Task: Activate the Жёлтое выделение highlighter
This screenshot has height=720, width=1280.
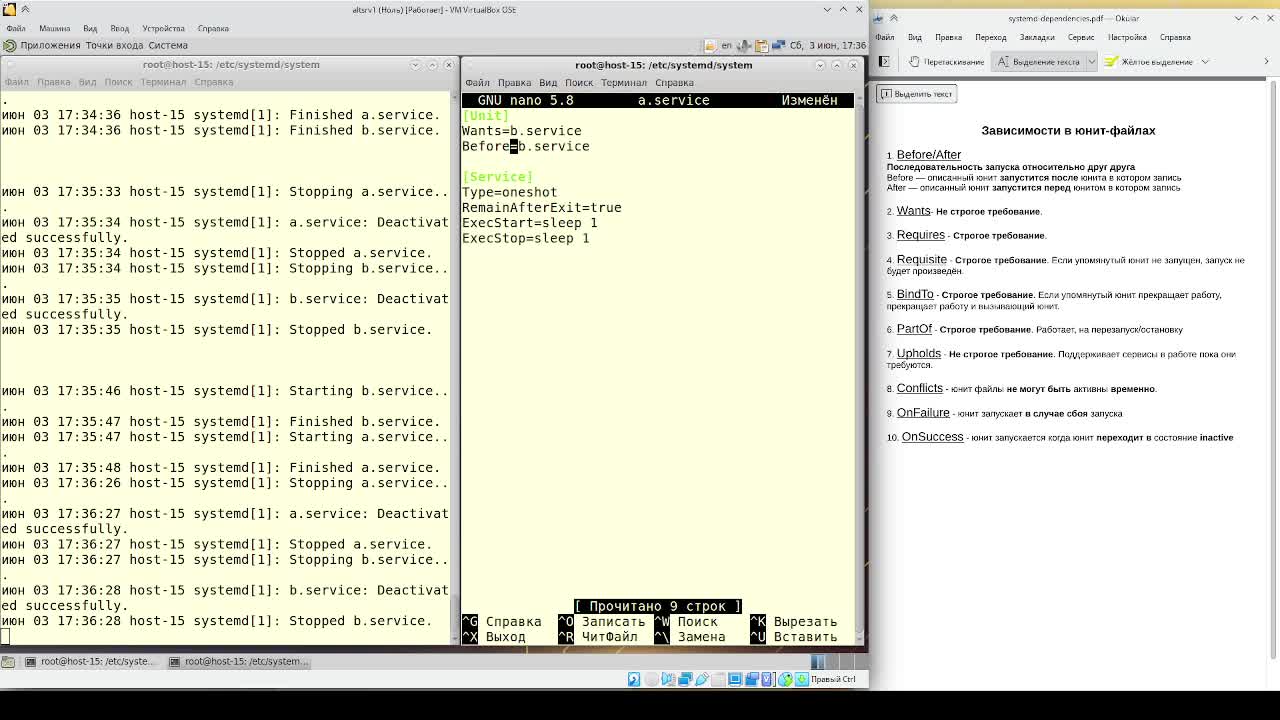Action: (x=1149, y=61)
